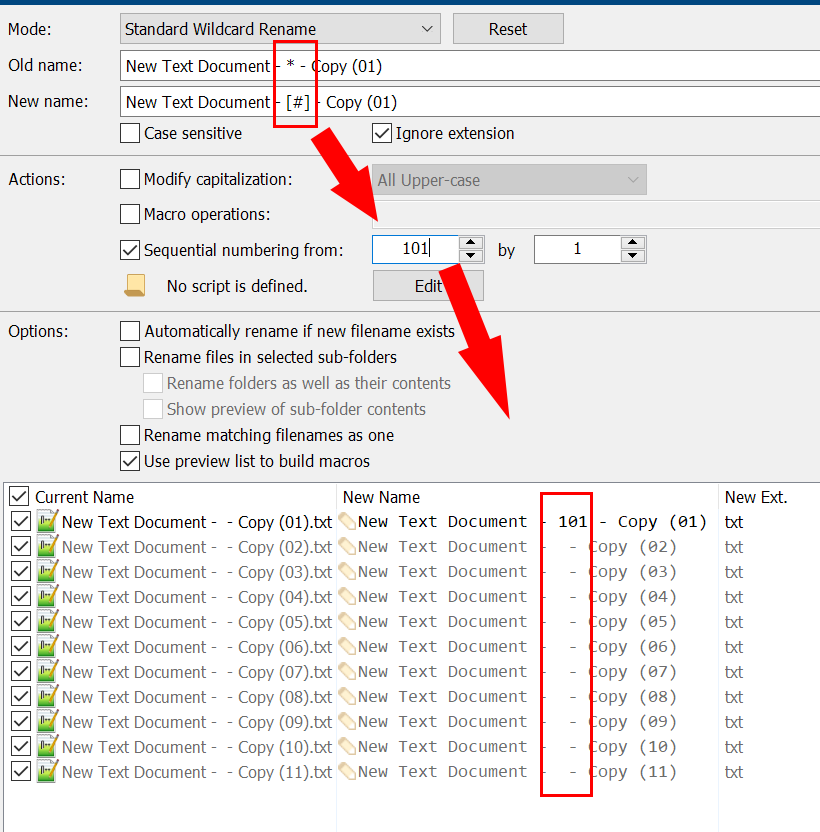The width and height of the screenshot is (820, 832).
Task: Click the New Ext. column header
Action: tap(756, 497)
